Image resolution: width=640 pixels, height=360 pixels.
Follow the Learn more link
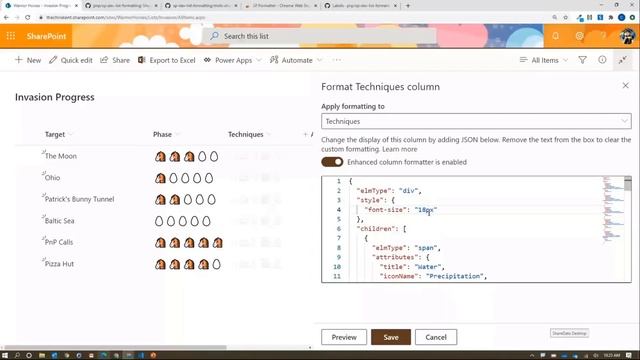coord(400,149)
